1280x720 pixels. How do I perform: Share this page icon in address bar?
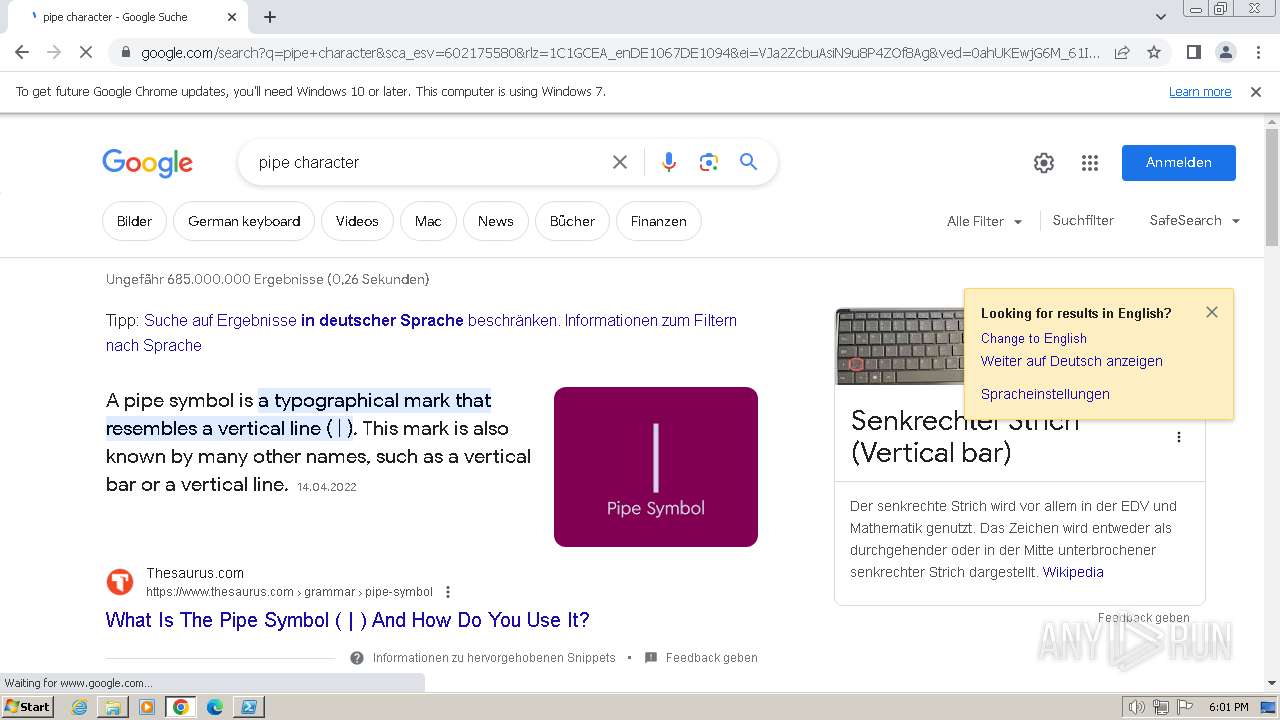coord(1122,52)
